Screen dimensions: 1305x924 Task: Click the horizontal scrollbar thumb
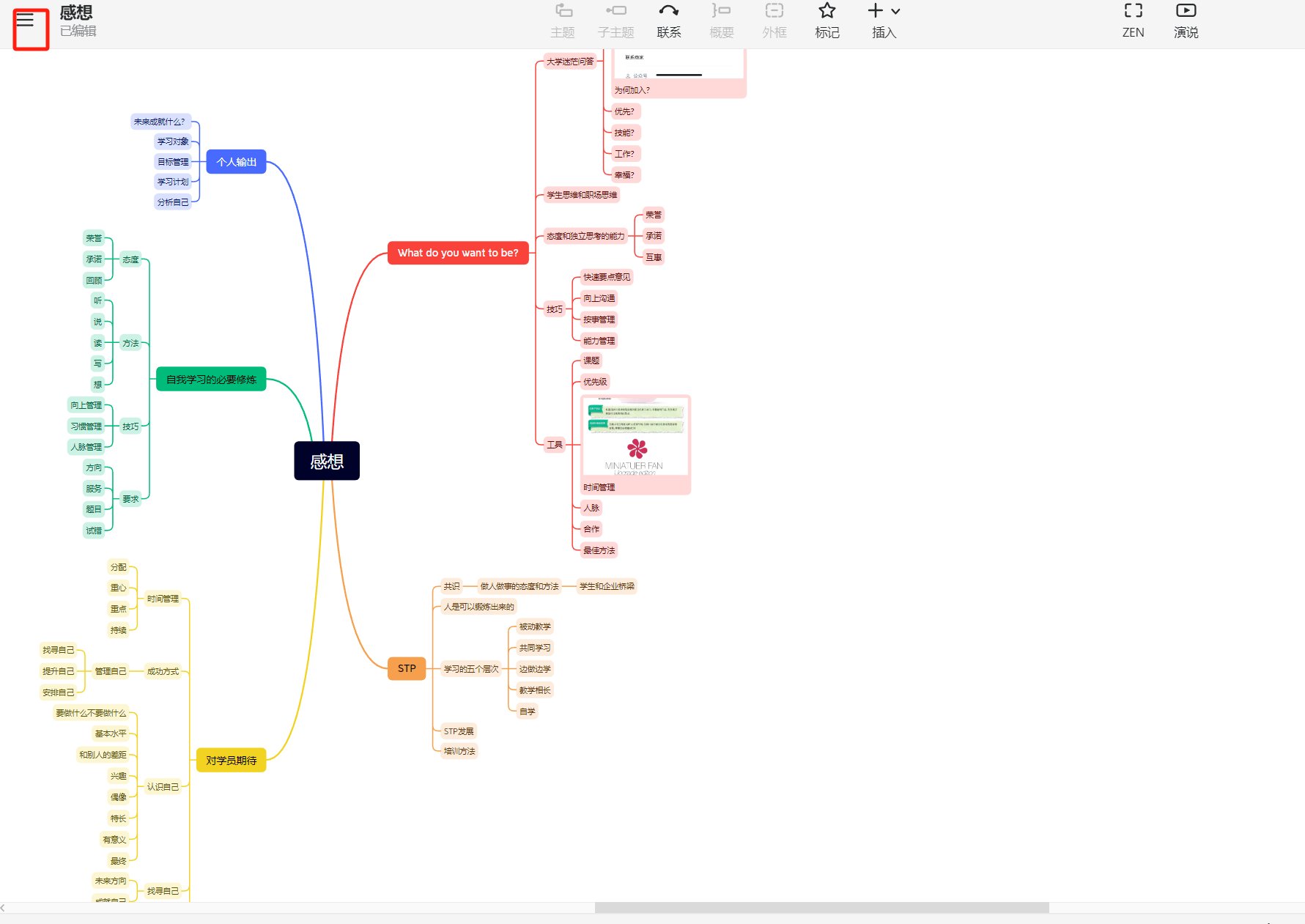pyautogui.click(x=821, y=908)
